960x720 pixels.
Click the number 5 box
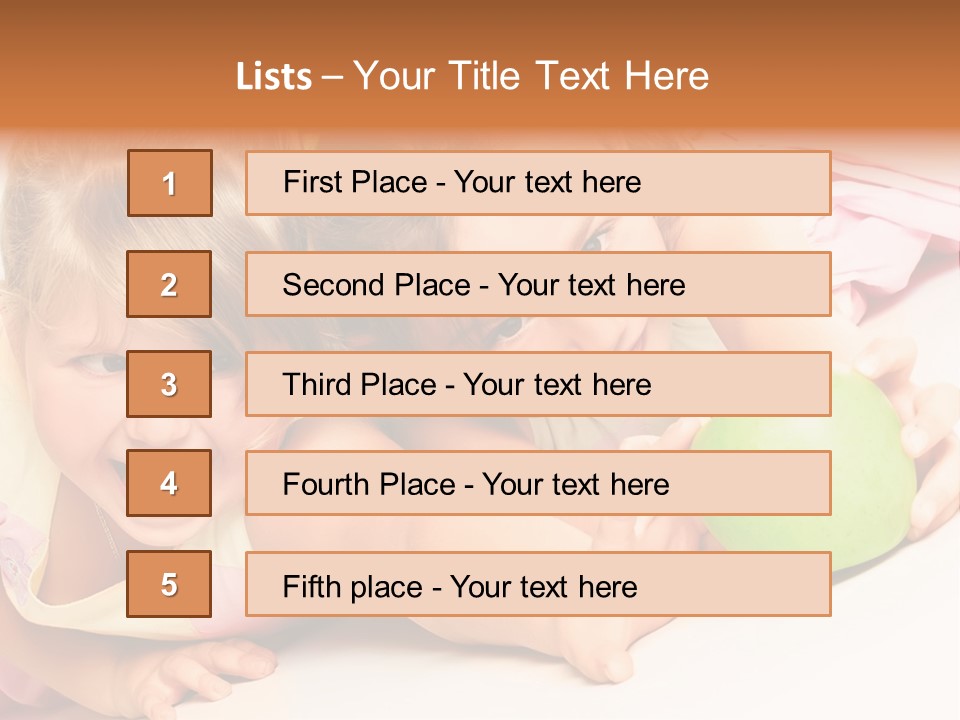169,584
